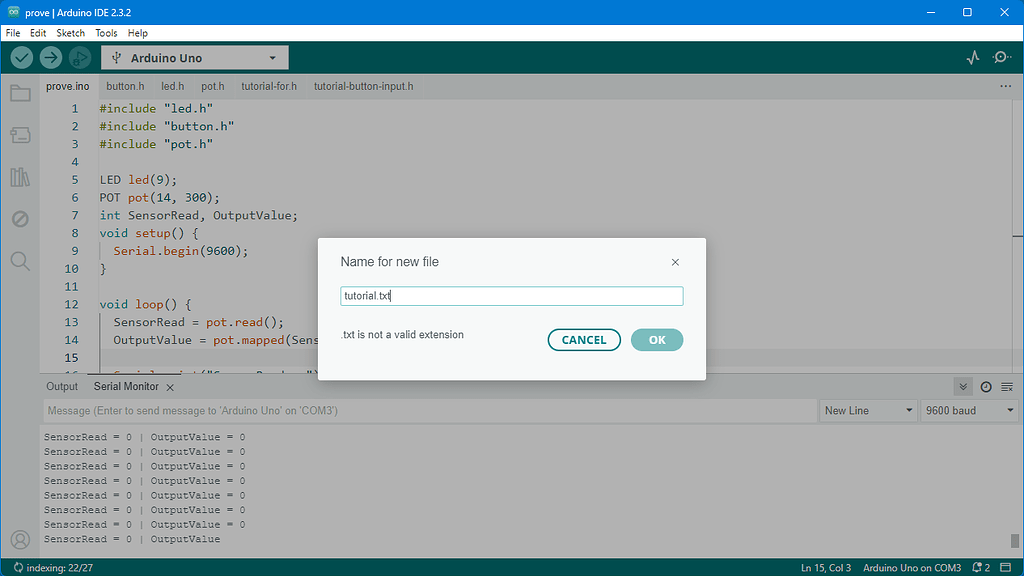Verify the sketch with the checkmark icon

point(21,57)
